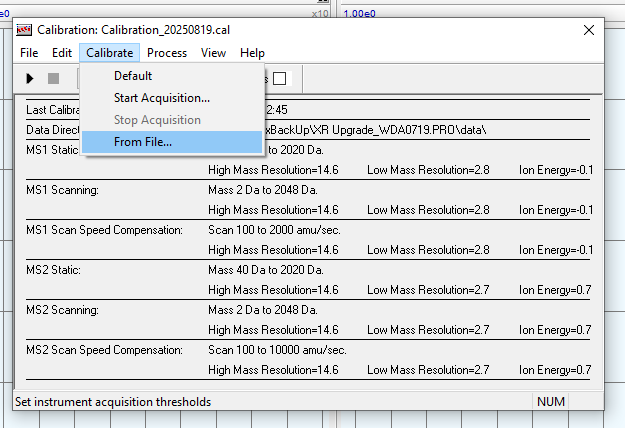Open the View menu
The width and height of the screenshot is (625, 428).
(213, 53)
